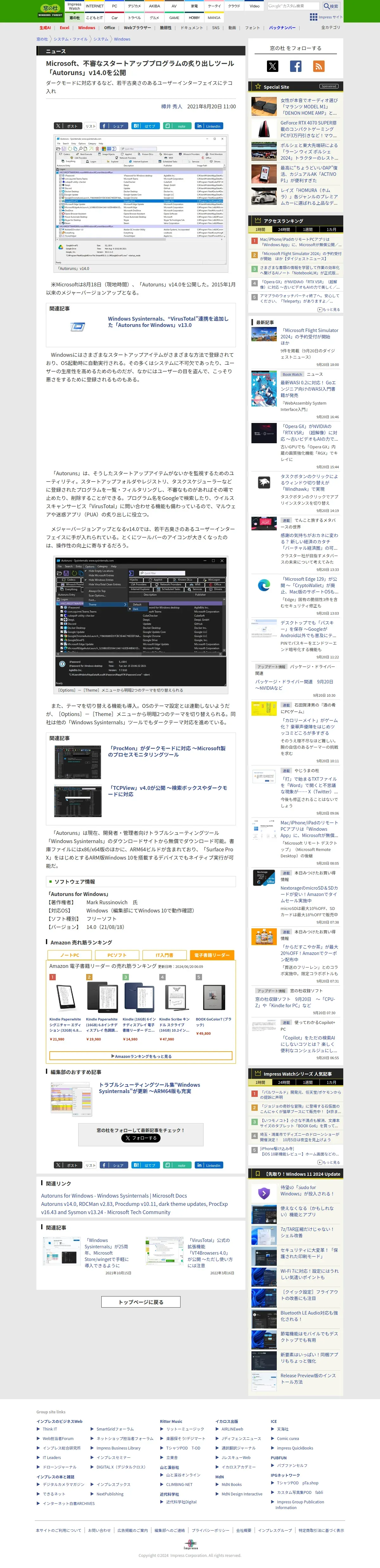Click the Facebook シェア button under the byline

click(114, 126)
